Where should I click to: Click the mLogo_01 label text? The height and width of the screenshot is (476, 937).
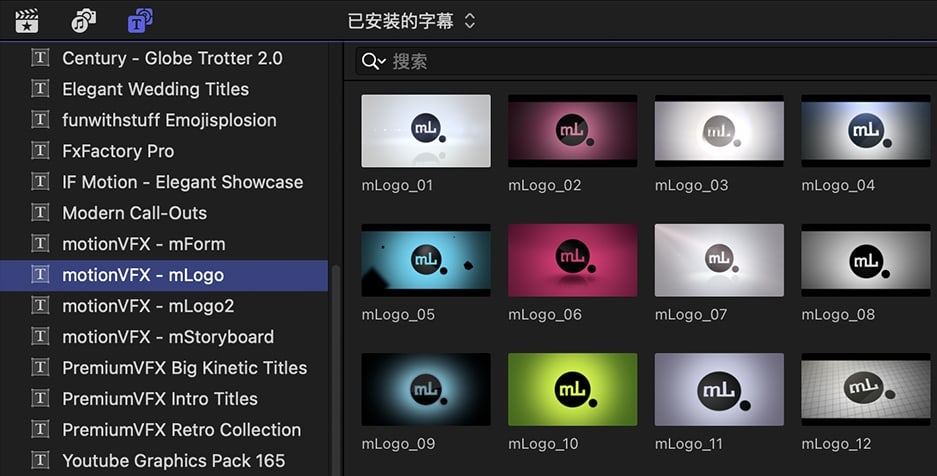tap(397, 186)
